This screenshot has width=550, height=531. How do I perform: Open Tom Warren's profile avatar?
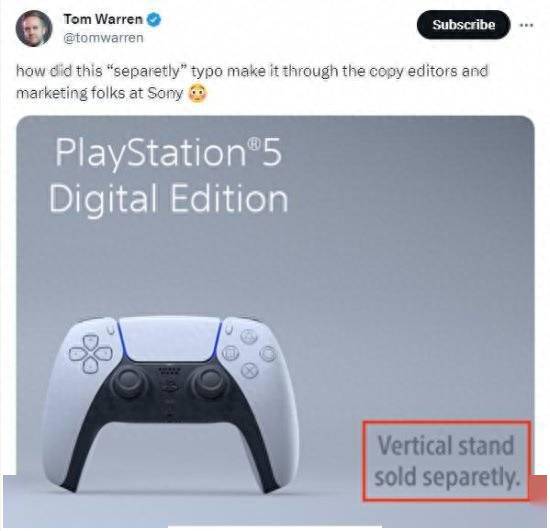pos(34,28)
